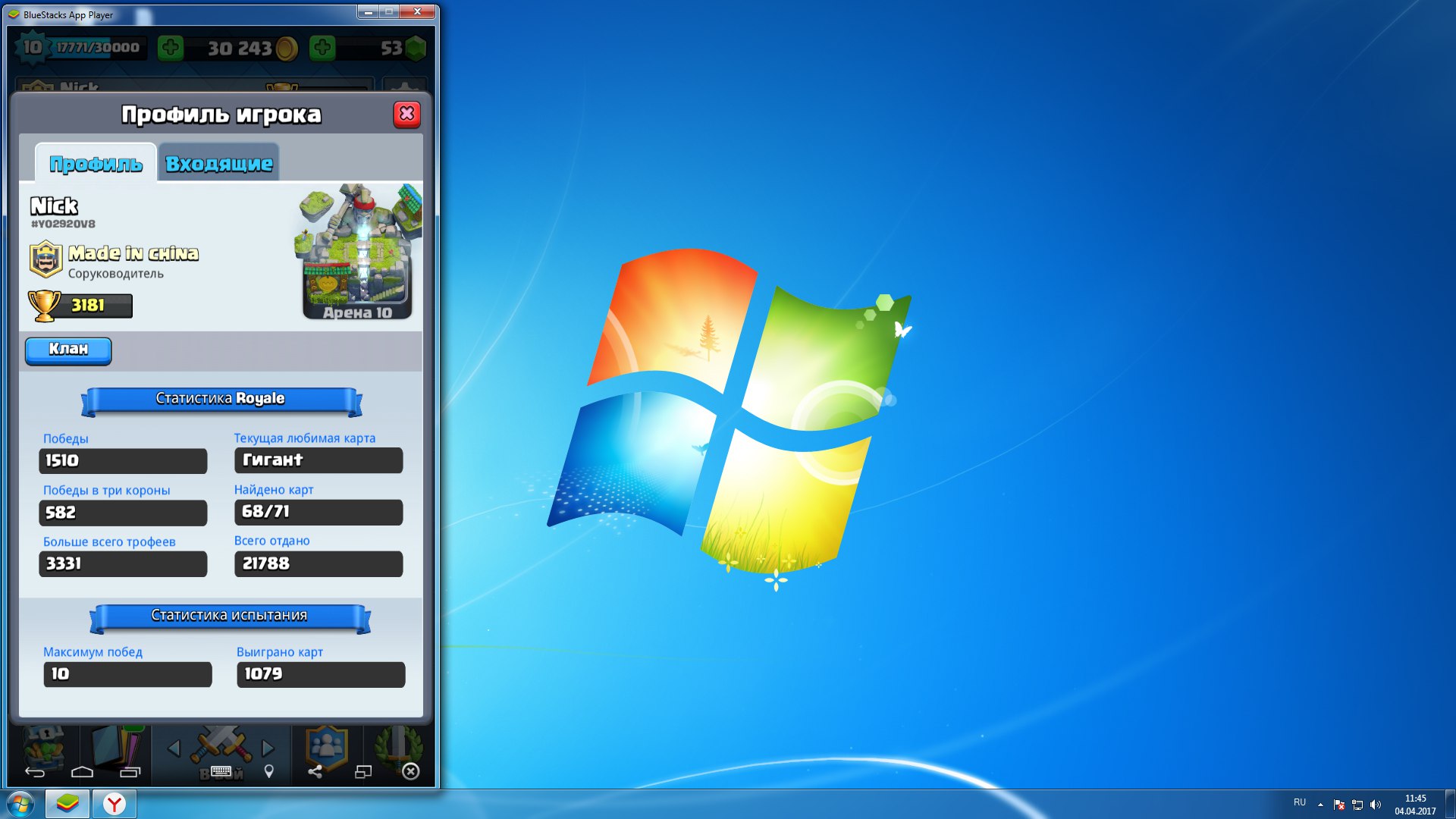Click the circled X exit icon in BlueStacks bar
This screenshot has width=1456, height=819.
(410, 772)
